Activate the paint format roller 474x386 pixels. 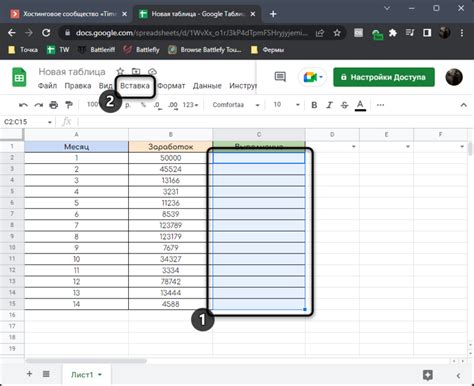point(69,105)
